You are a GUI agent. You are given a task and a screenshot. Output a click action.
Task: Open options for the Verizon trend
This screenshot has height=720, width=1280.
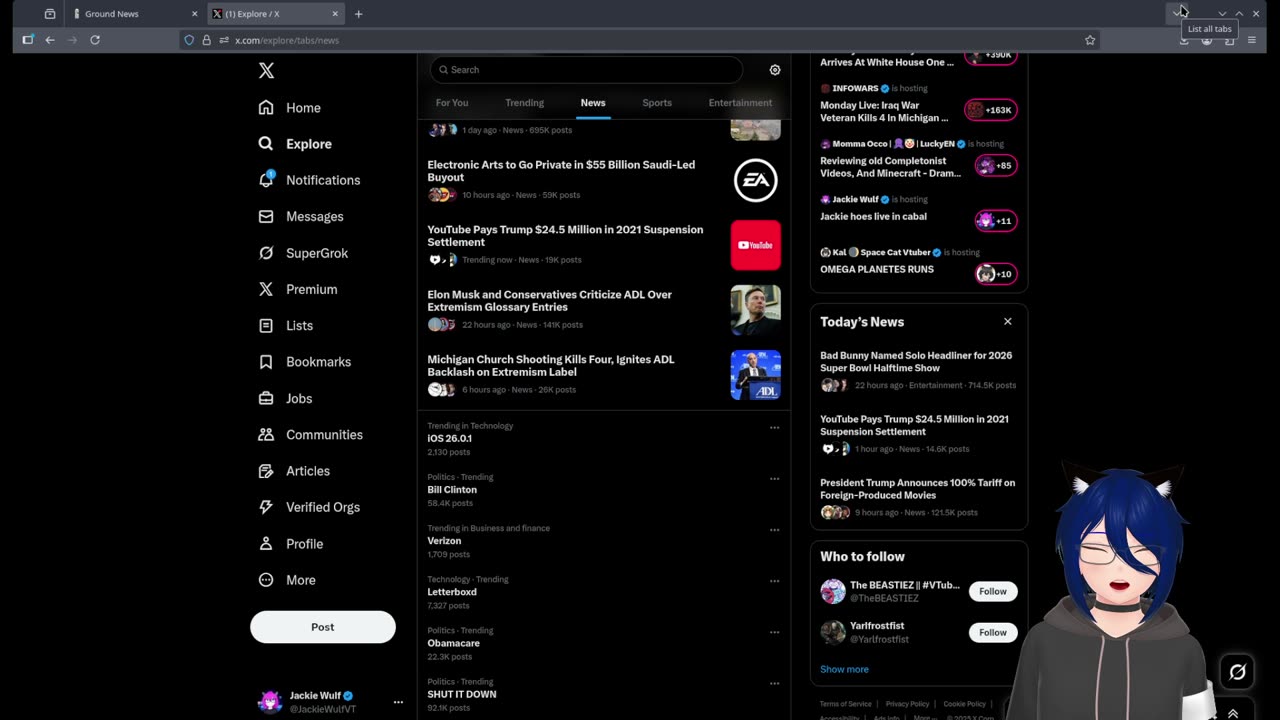774,530
